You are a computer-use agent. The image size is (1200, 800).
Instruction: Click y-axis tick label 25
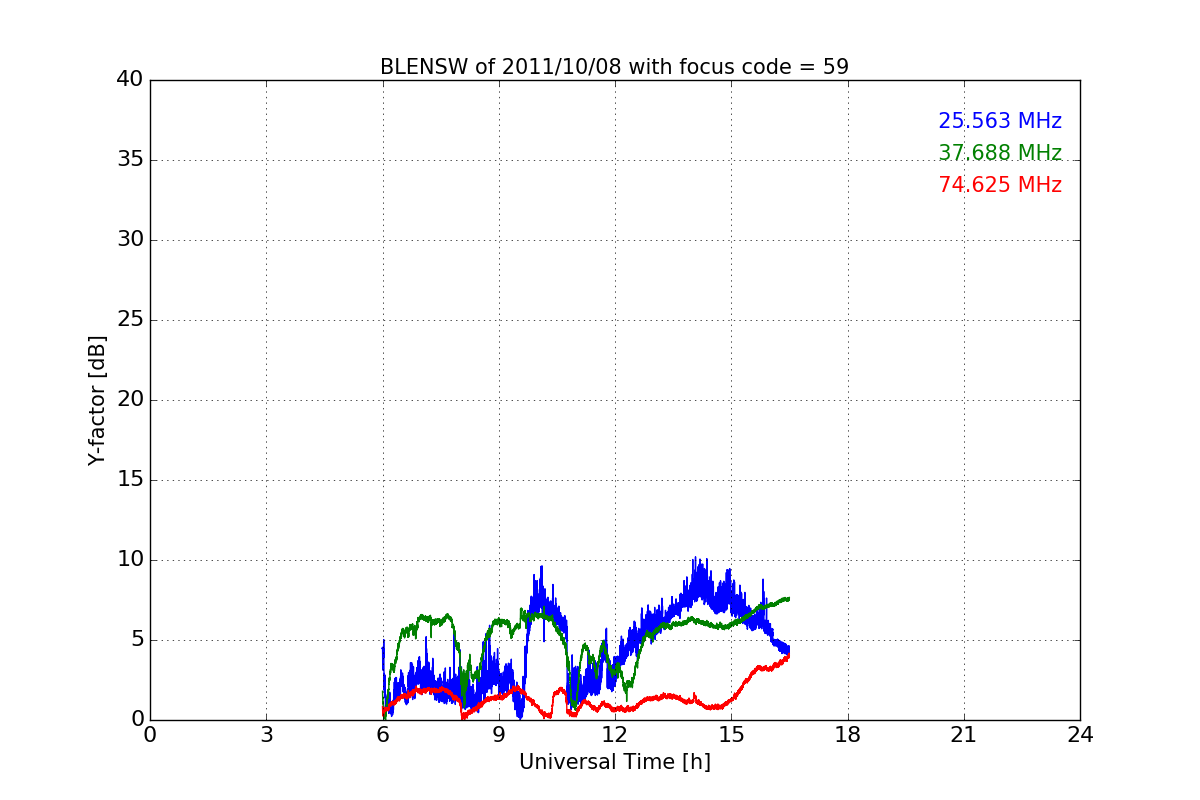[x=130, y=320]
